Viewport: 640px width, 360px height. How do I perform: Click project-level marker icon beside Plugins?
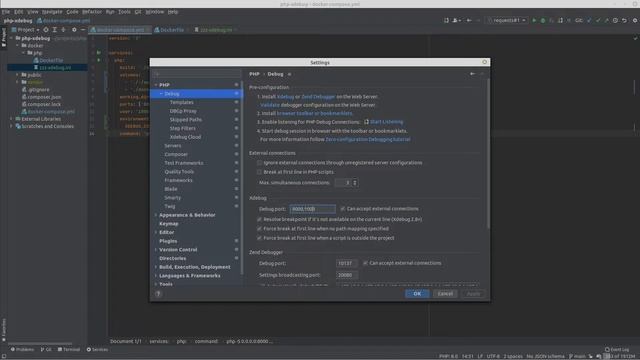236,241
